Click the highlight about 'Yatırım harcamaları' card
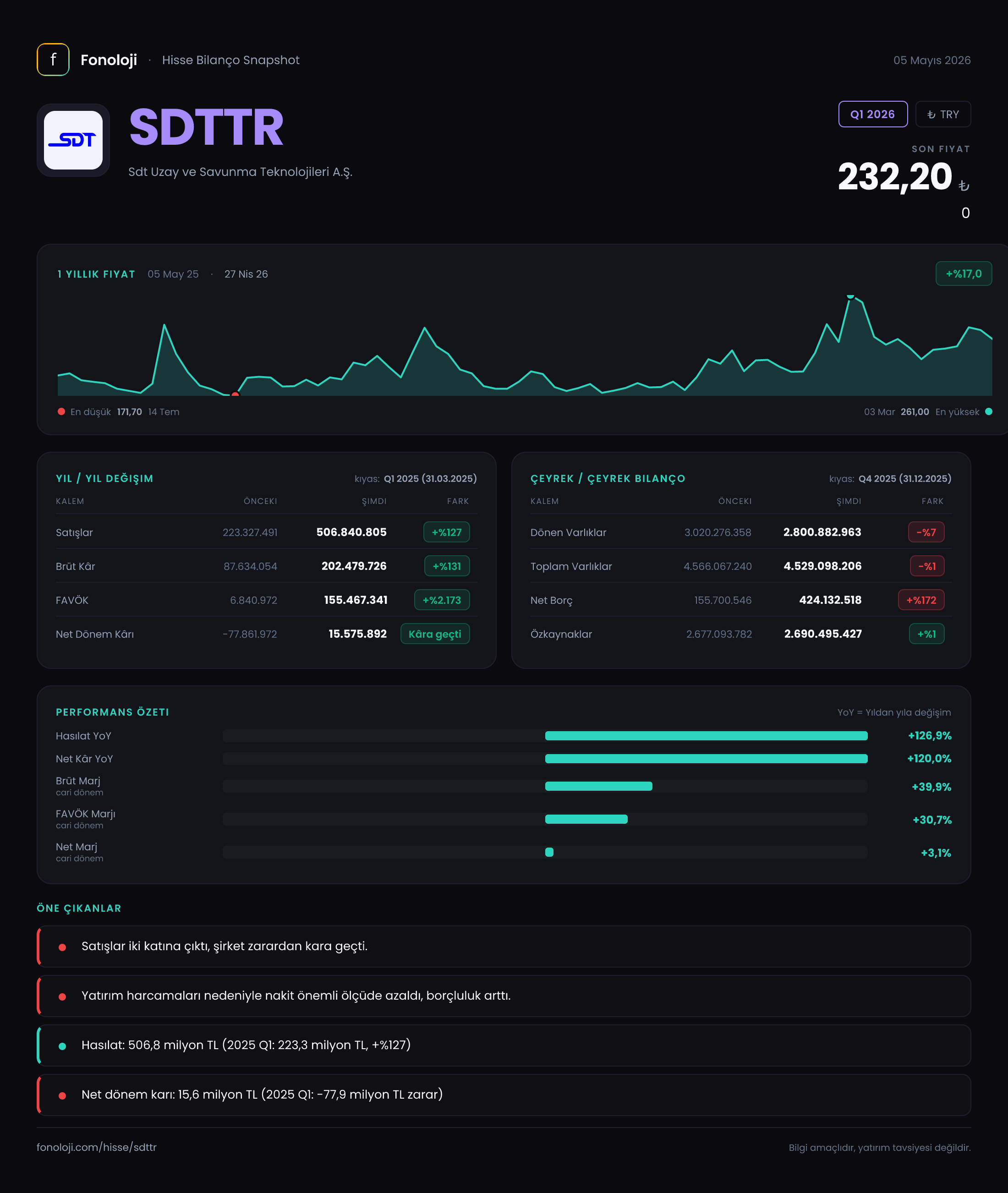Viewport: 1008px width, 1193px height. (504, 996)
